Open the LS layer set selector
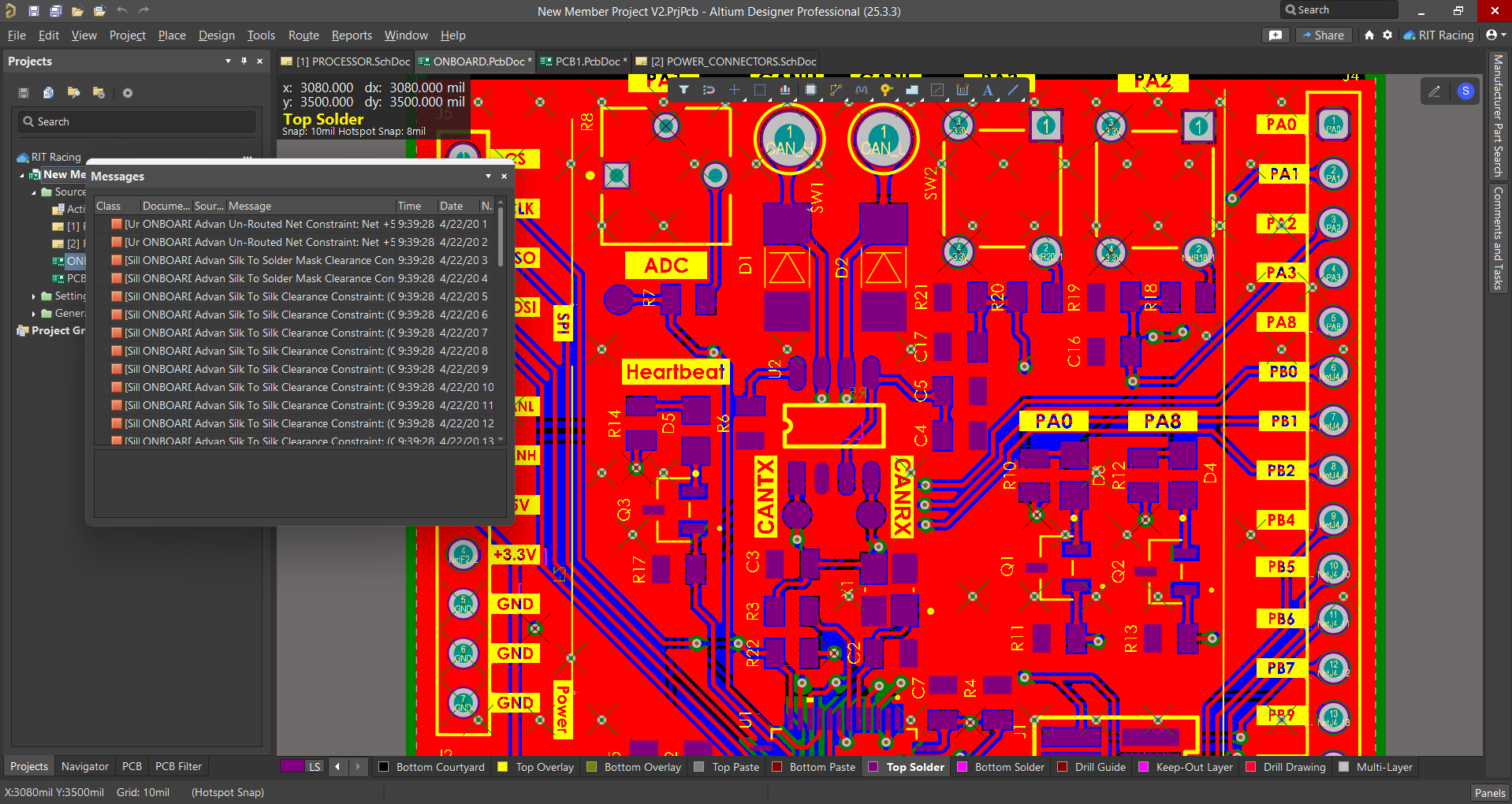The image size is (1512, 804). 315,766
